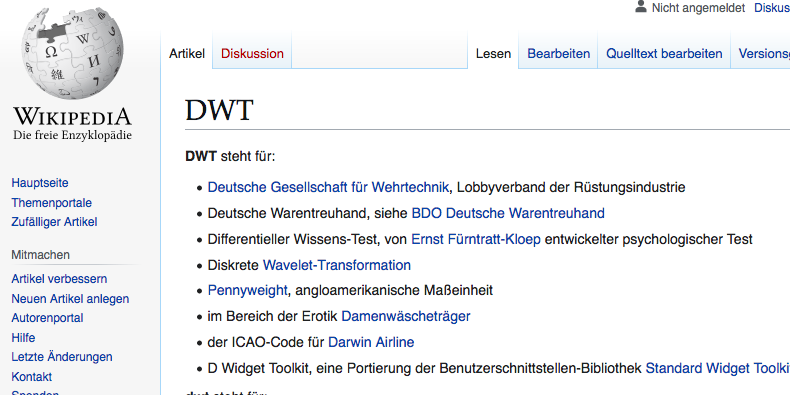790x395 pixels.
Task: Open the Artikel tab
Action: (x=187, y=53)
